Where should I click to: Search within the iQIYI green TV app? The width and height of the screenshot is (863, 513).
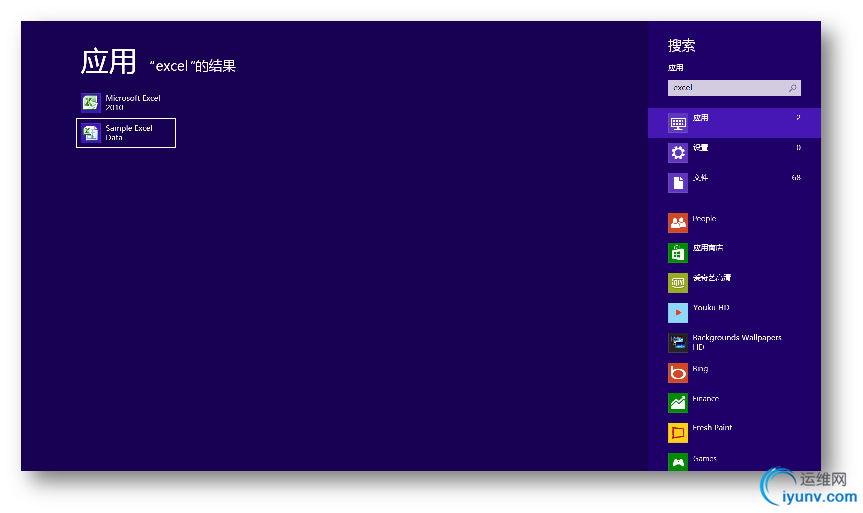(x=734, y=283)
